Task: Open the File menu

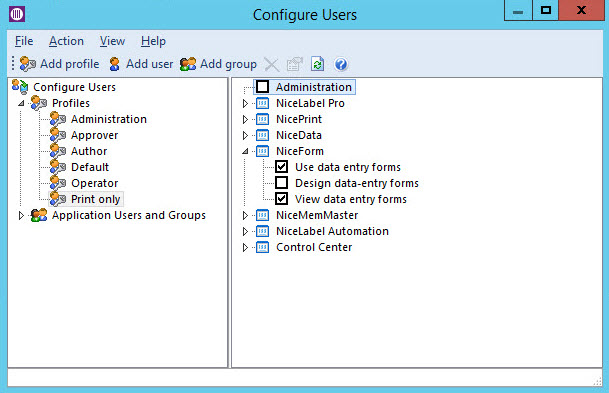Action: pyautogui.click(x=24, y=41)
